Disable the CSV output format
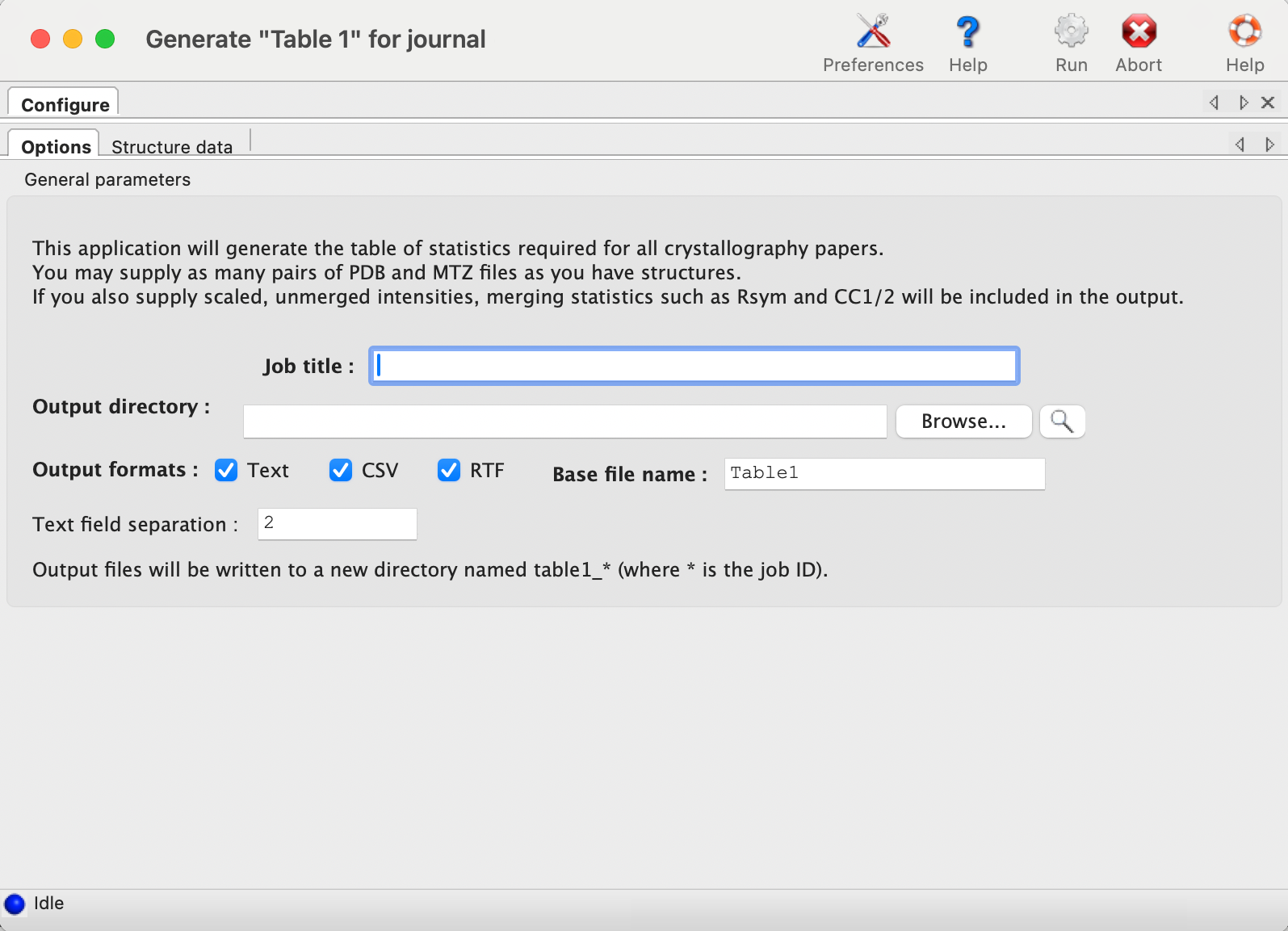Screen dimensions: 1288x931 [x=341, y=470]
